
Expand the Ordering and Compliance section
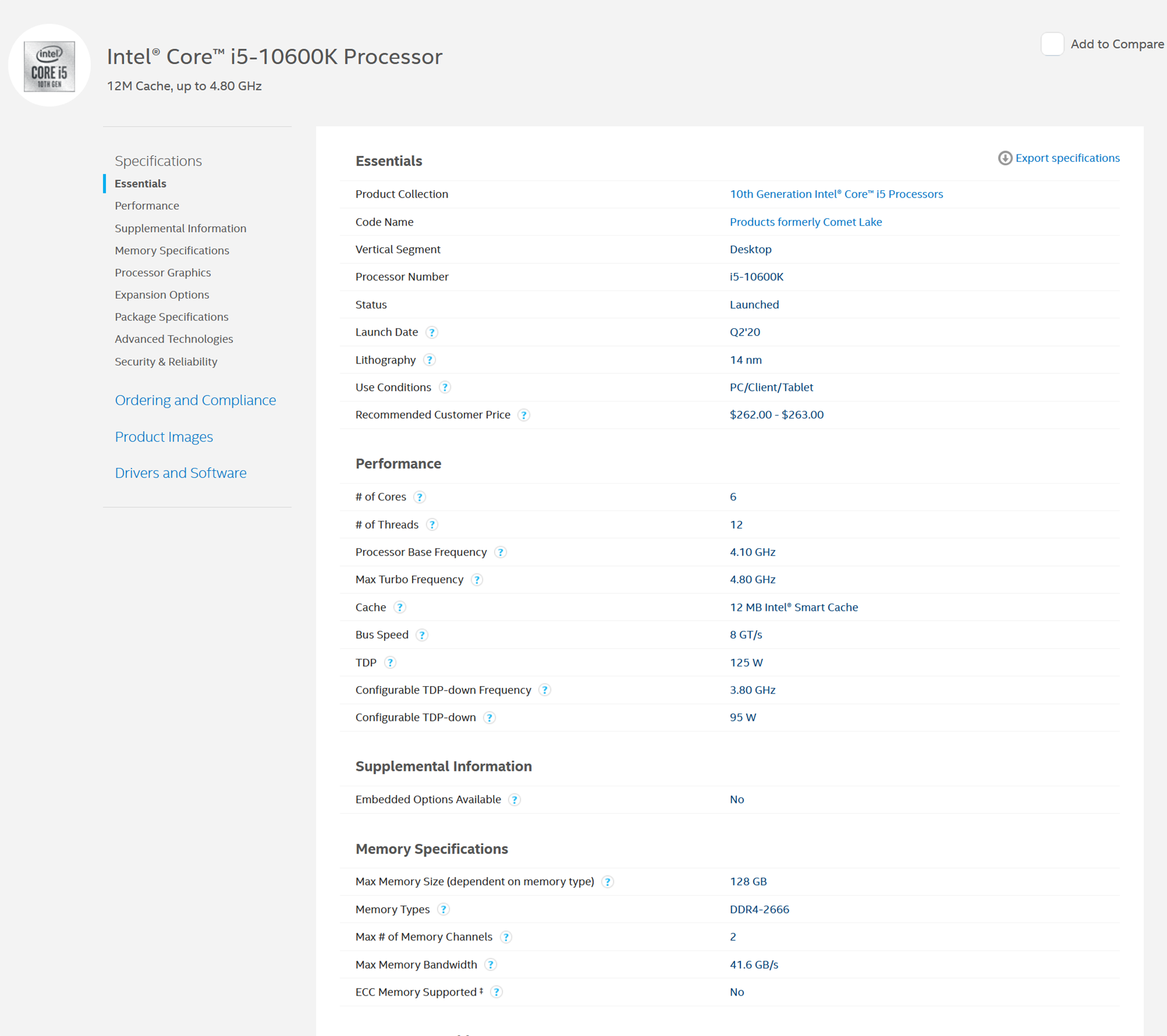195,400
